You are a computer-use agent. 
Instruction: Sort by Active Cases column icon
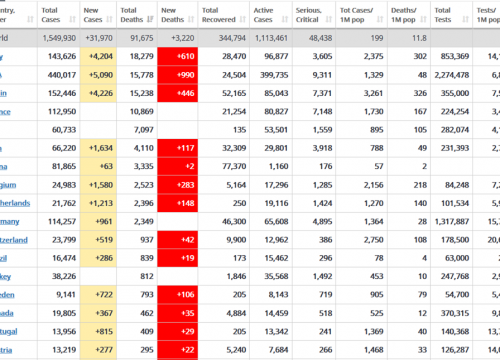point(285,19)
